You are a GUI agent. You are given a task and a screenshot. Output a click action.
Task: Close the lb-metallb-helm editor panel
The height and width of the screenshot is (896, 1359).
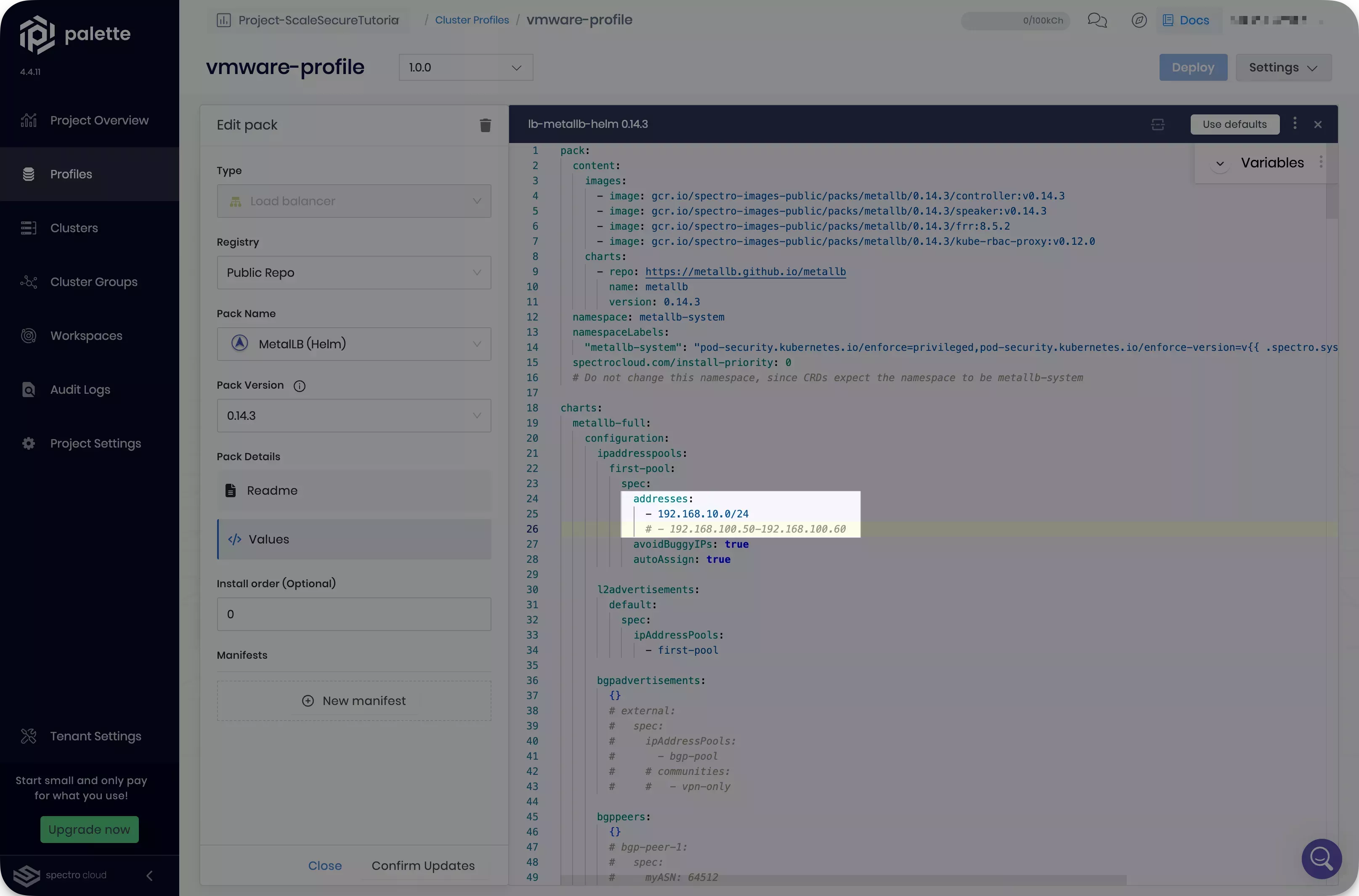pos(1318,125)
